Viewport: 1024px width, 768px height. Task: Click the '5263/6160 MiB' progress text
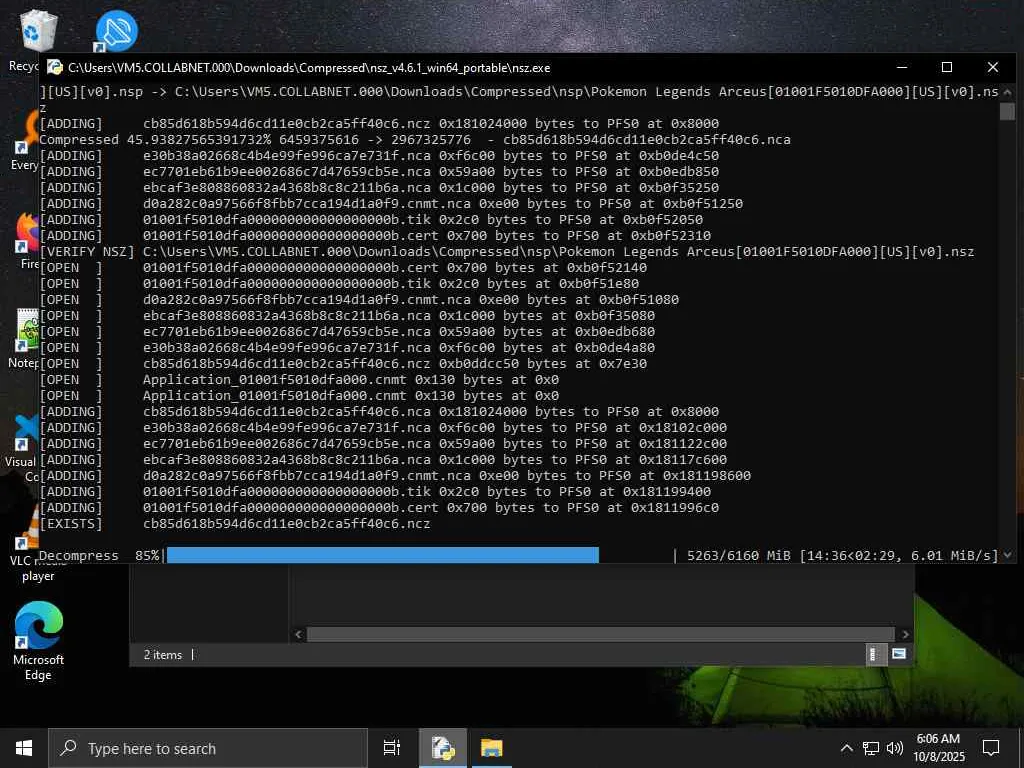pos(738,555)
